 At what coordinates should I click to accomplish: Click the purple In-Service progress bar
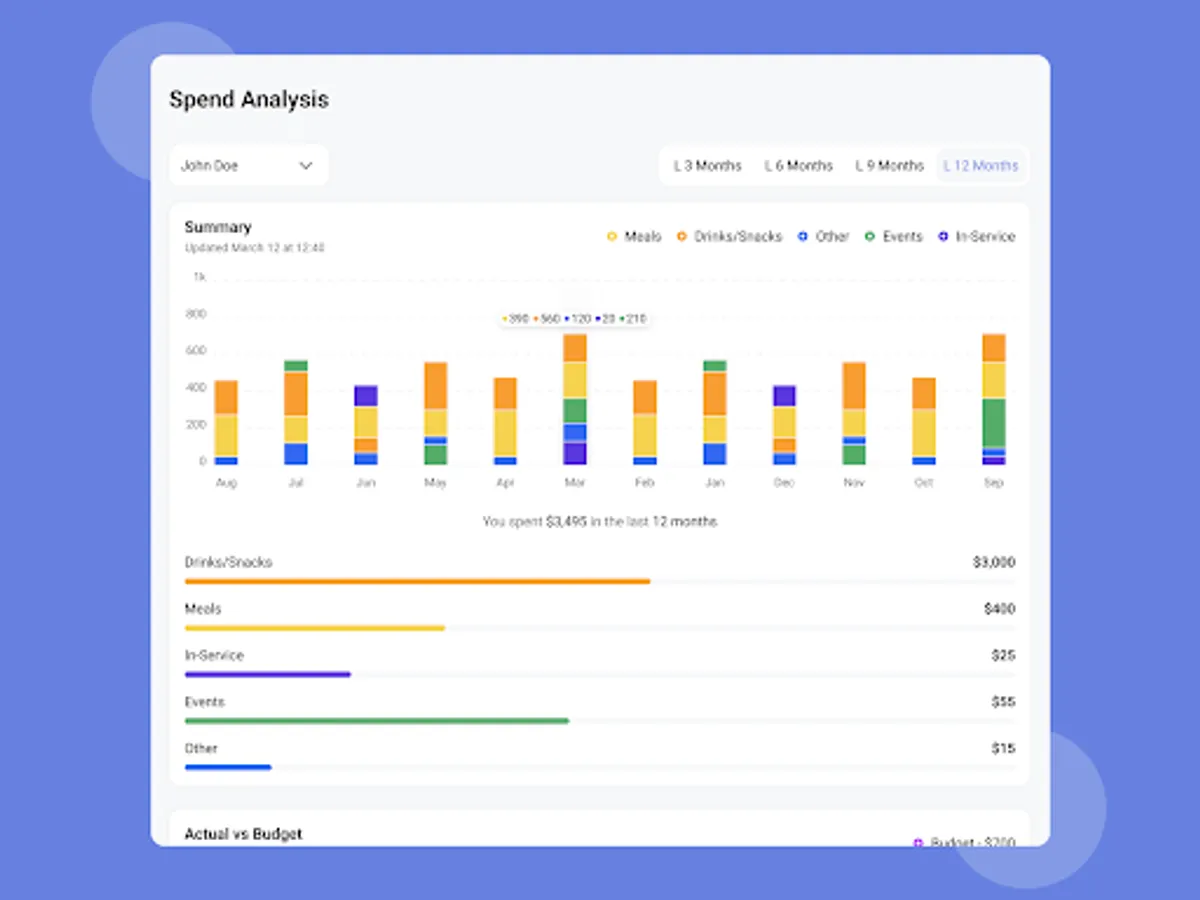coord(267,674)
